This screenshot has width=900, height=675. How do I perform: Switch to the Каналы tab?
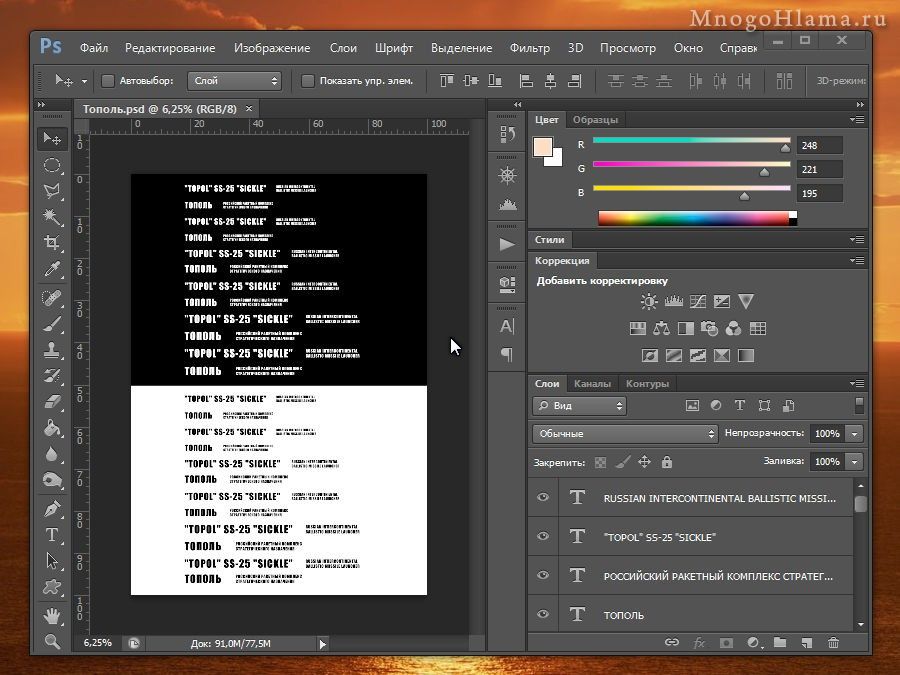pyautogui.click(x=593, y=383)
